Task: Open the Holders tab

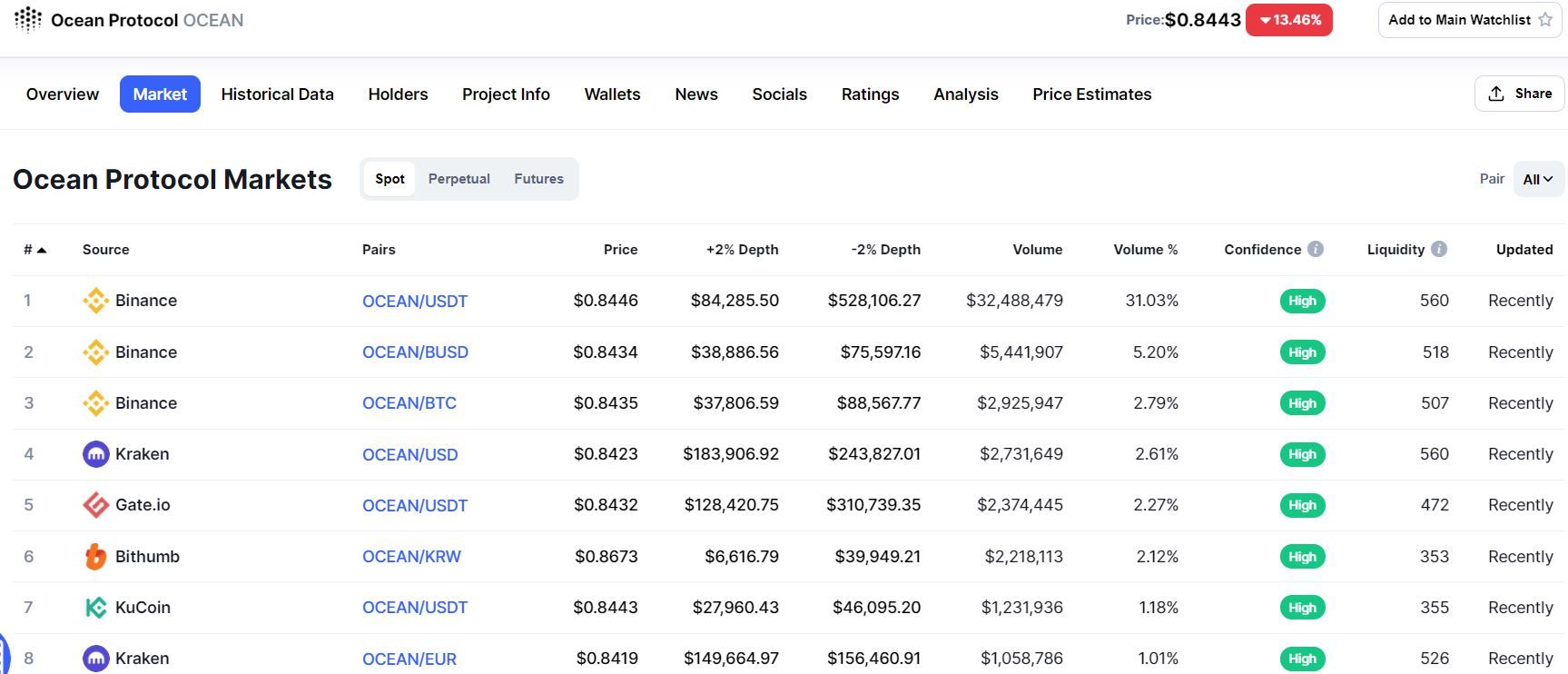Action: point(398,94)
